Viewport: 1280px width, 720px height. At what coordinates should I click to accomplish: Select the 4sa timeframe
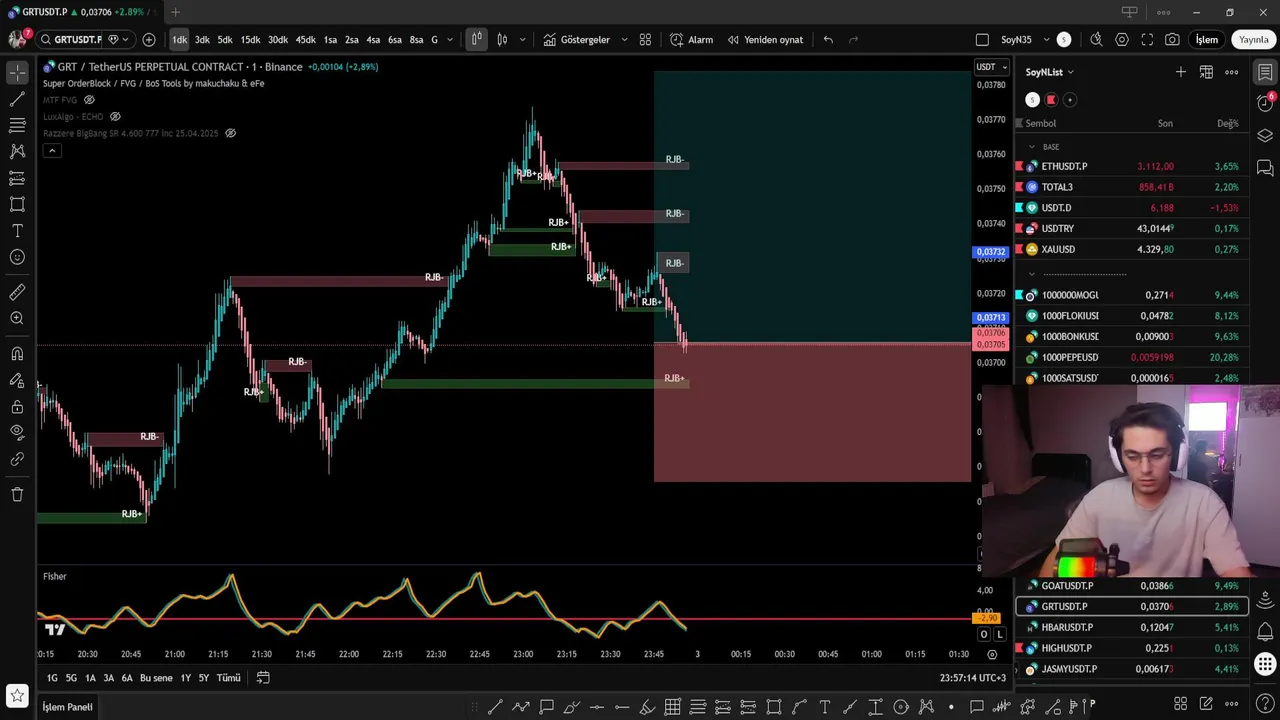click(373, 40)
